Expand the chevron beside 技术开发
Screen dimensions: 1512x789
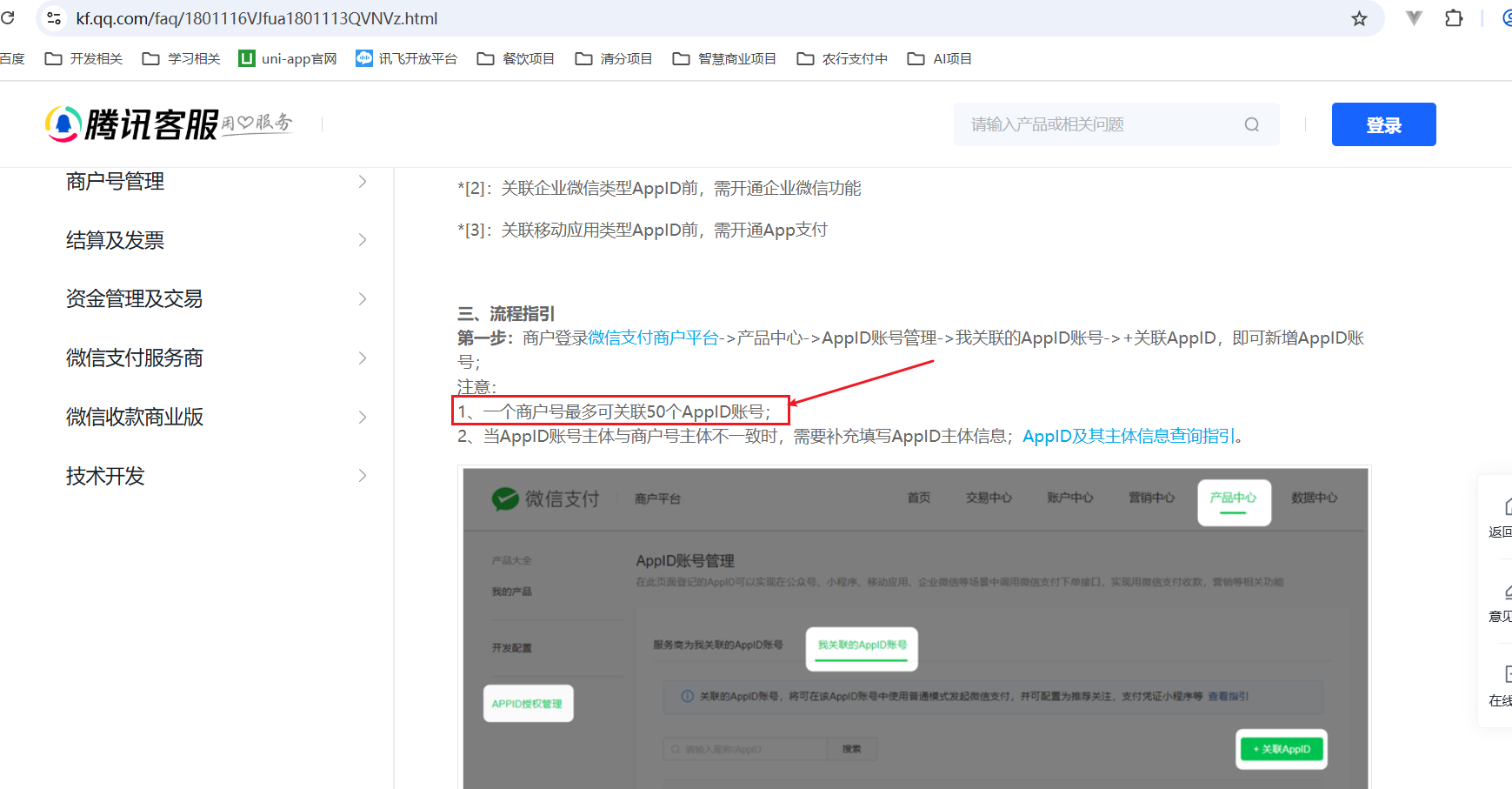363,476
